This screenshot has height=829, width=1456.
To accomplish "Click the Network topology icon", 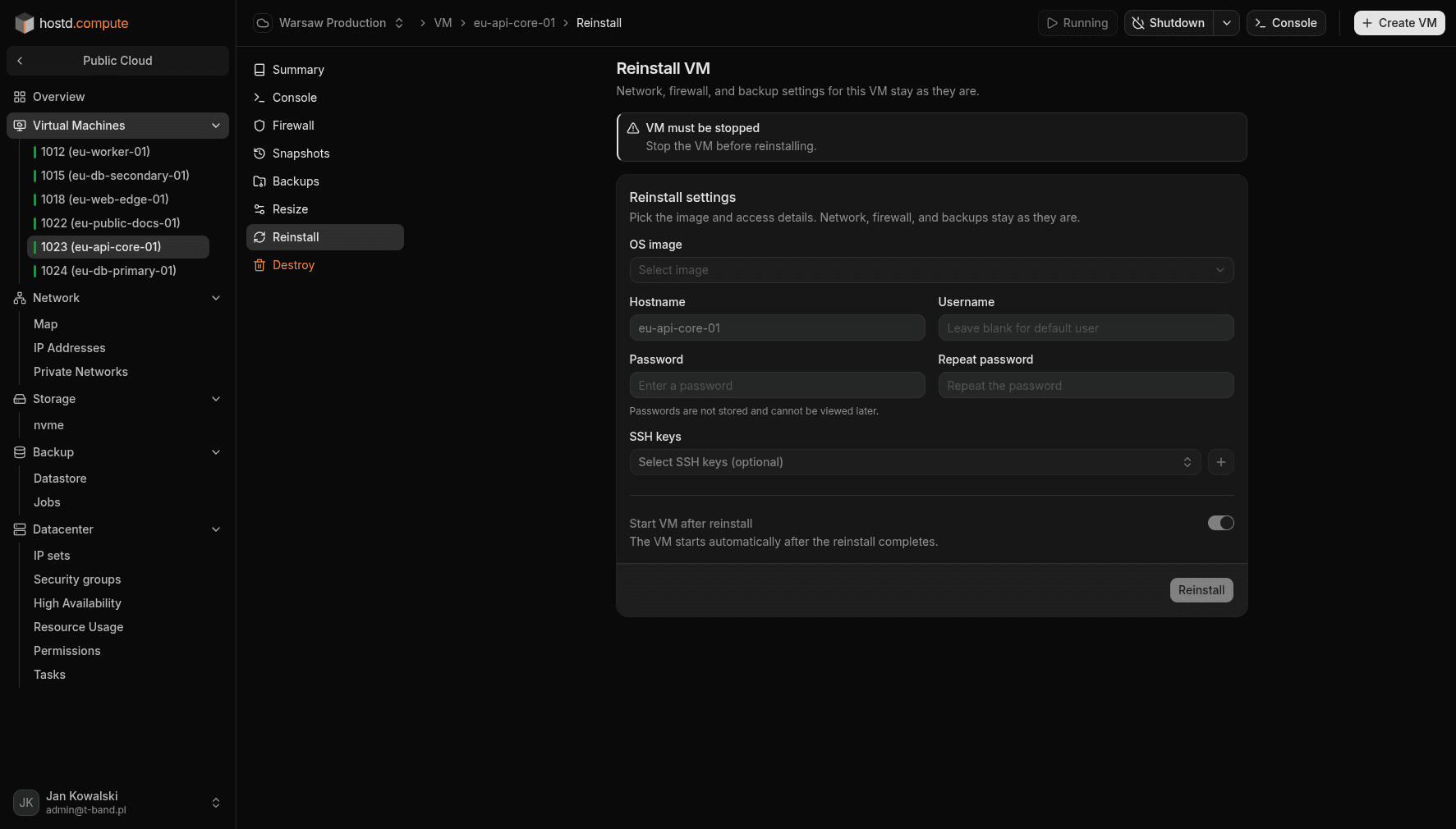I will coord(20,298).
